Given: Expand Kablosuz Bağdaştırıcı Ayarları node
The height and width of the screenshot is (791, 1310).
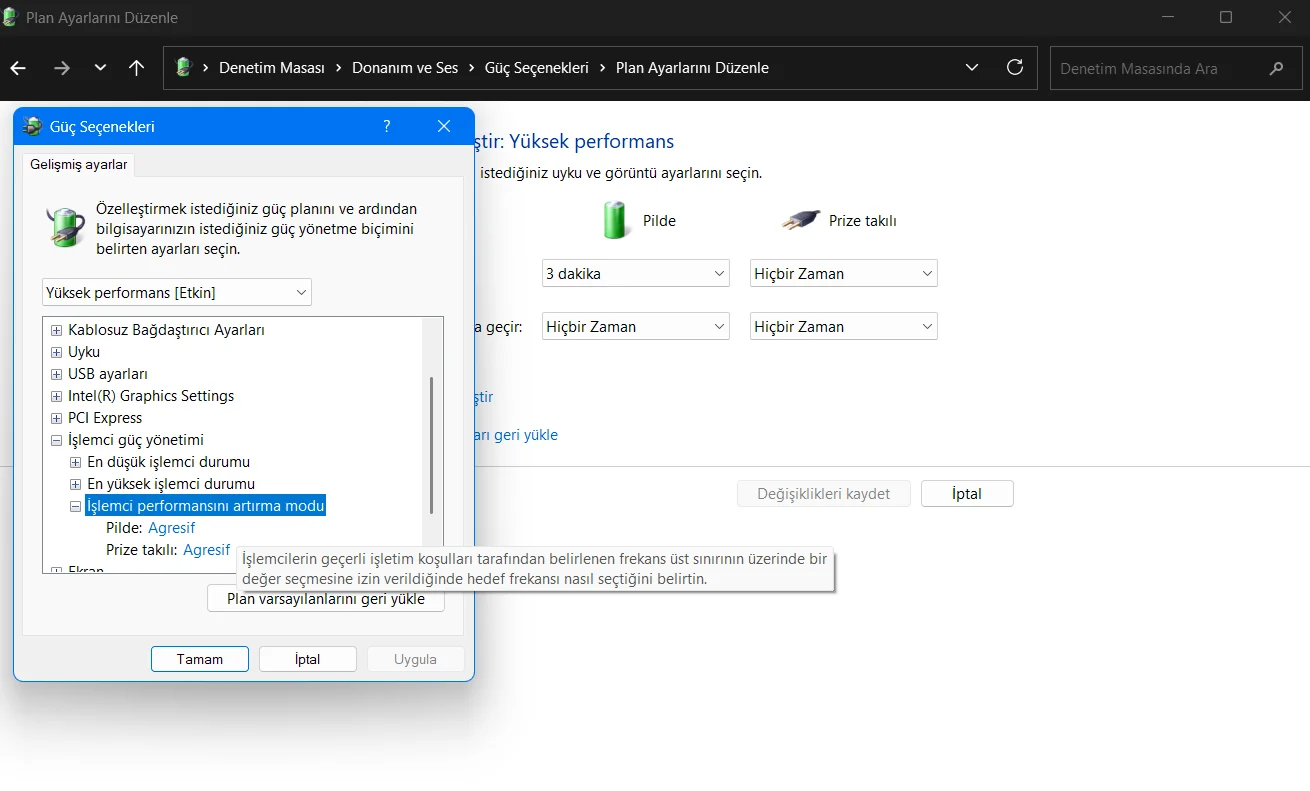Looking at the screenshot, I should (56, 330).
